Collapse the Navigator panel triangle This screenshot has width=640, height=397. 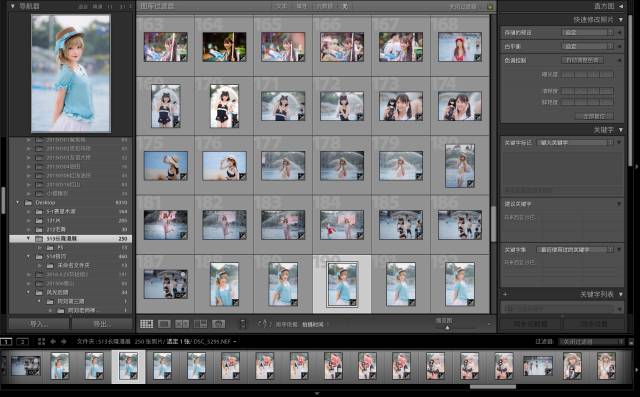point(13,7)
